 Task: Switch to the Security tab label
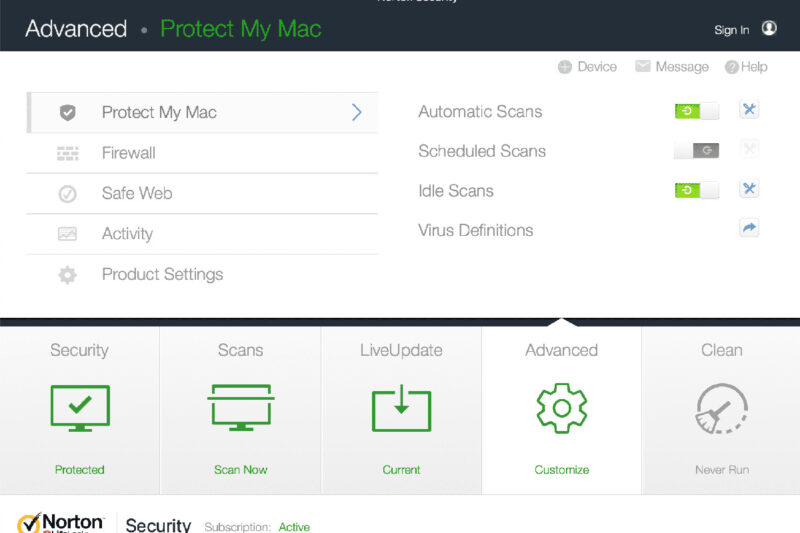80,350
